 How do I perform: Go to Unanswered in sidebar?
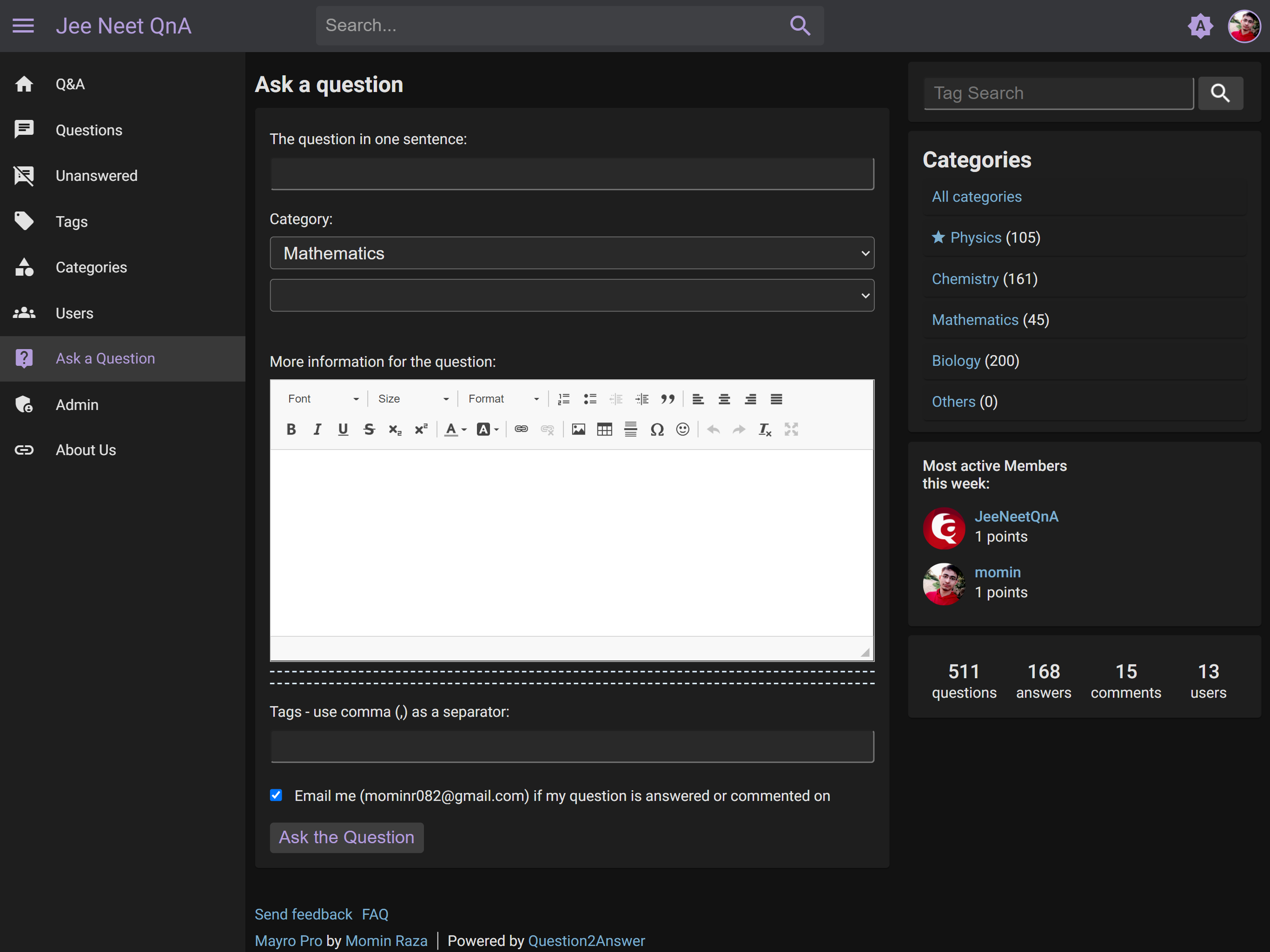click(96, 176)
